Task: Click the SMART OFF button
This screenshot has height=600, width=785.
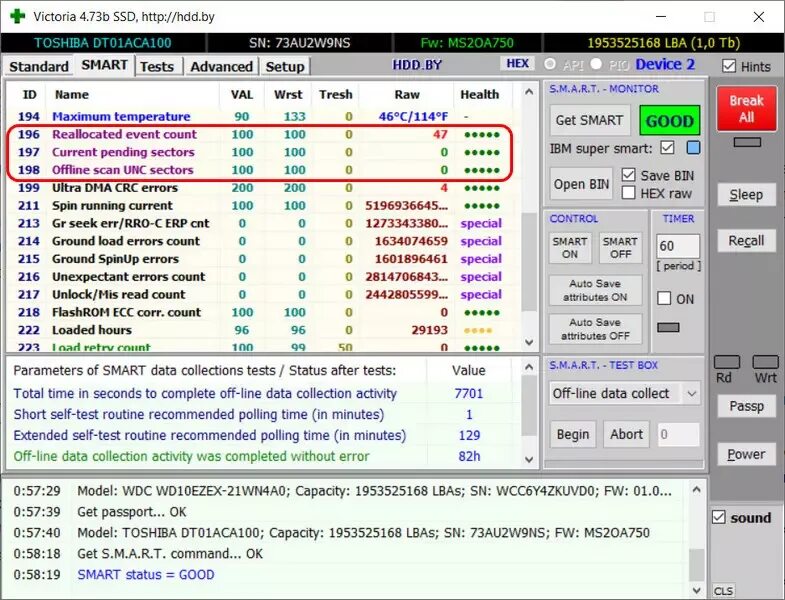Action: (x=620, y=248)
